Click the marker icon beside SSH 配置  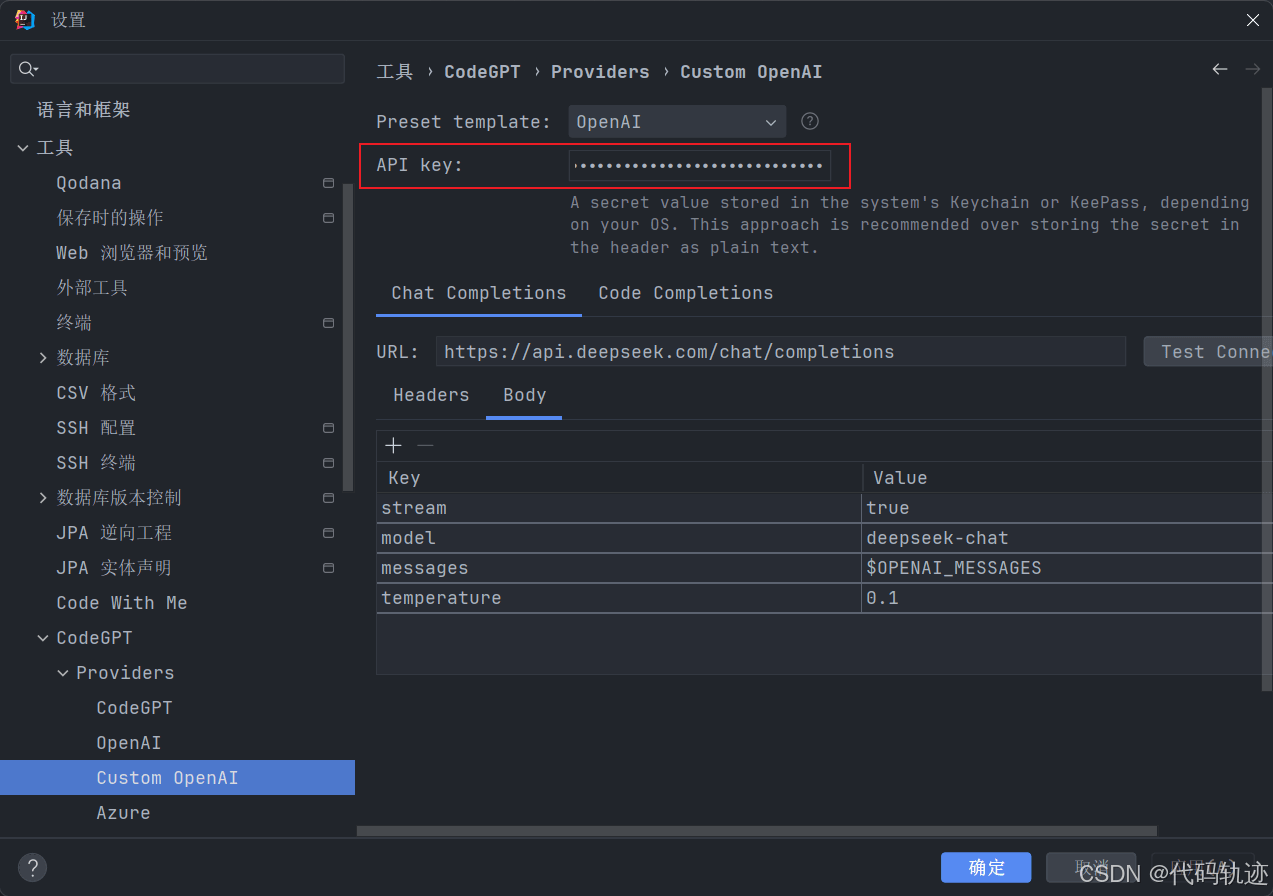pos(328,428)
